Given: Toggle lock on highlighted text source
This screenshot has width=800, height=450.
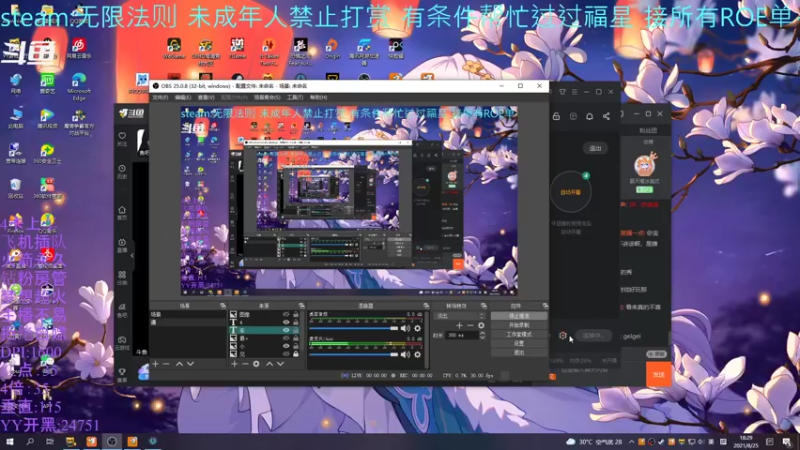Looking at the screenshot, I should (x=296, y=330).
